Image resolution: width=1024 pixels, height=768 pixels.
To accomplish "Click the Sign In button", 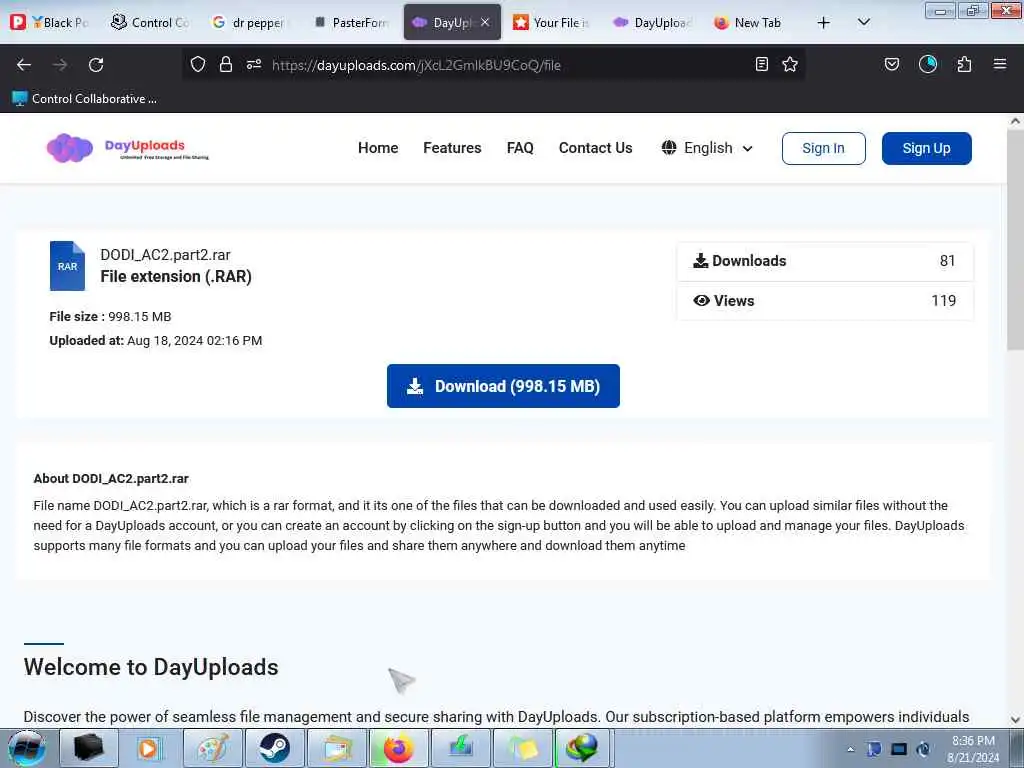I will (824, 148).
